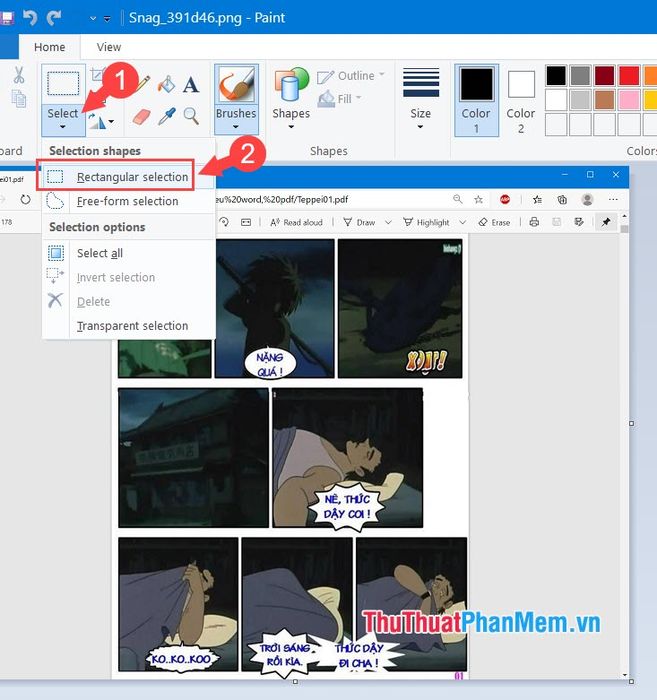Click the Redo arrow in title bar
657x700 pixels.
click(x=54, y=18)
